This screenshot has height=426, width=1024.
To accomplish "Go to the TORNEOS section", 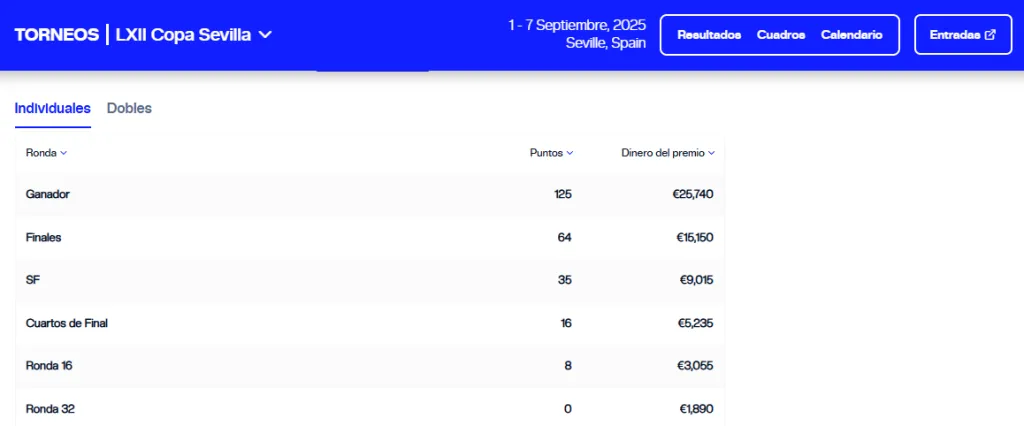I will tap(56, 35).
